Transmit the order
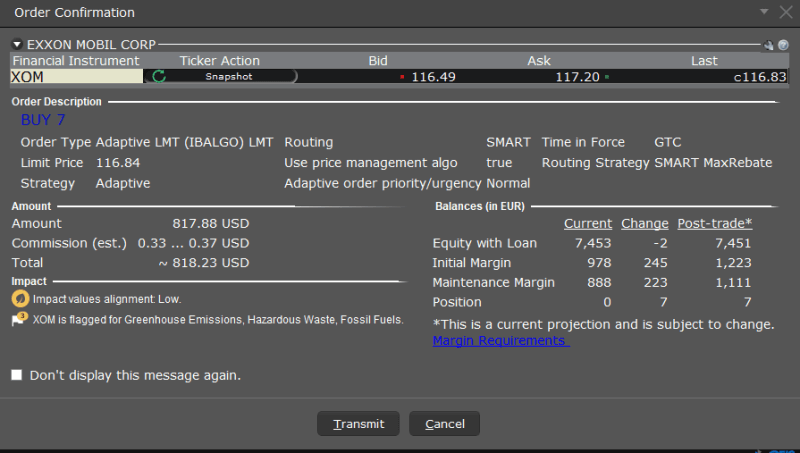 358,423
